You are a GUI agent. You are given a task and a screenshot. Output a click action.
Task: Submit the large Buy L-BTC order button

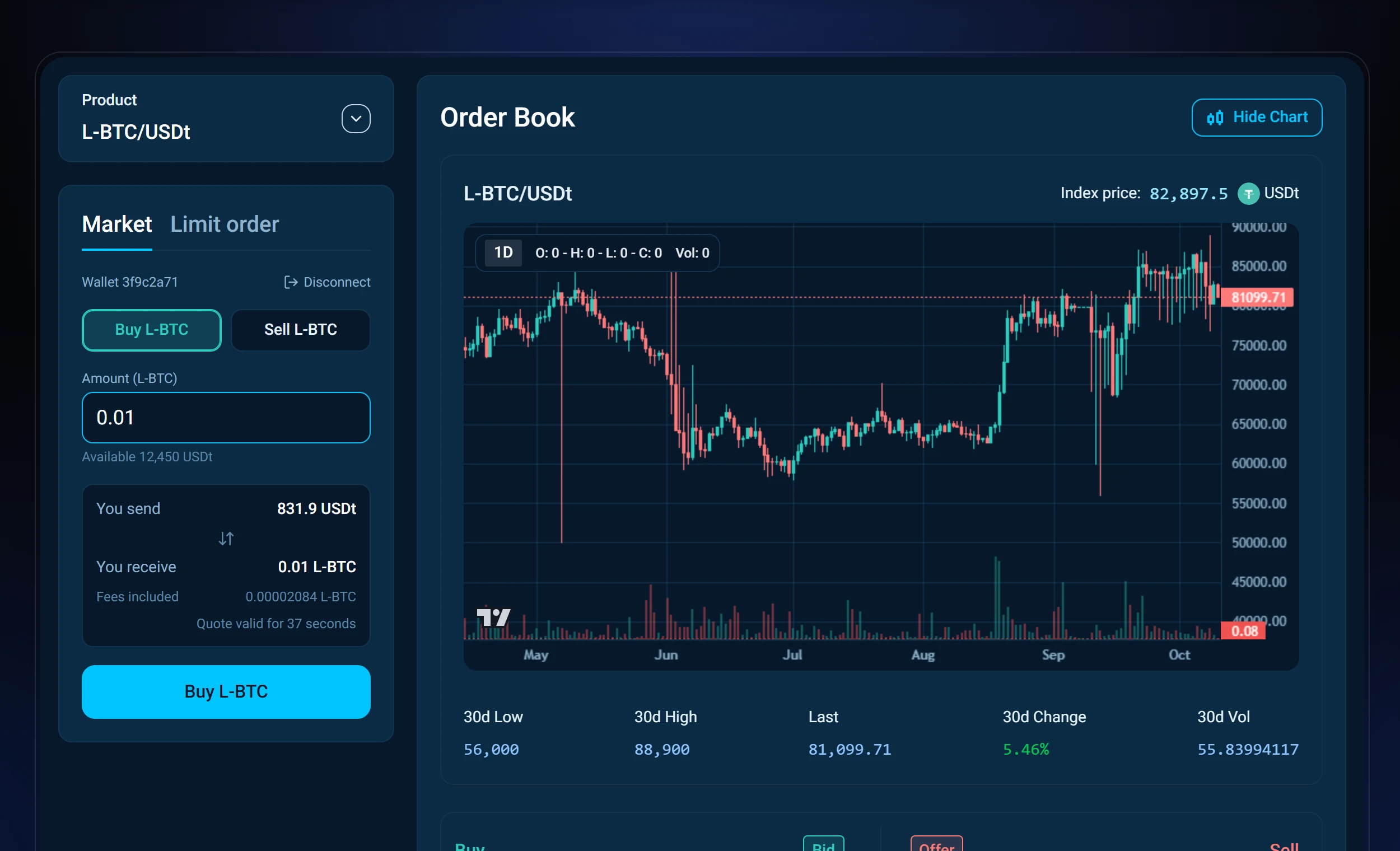click(x=226, y=691)
